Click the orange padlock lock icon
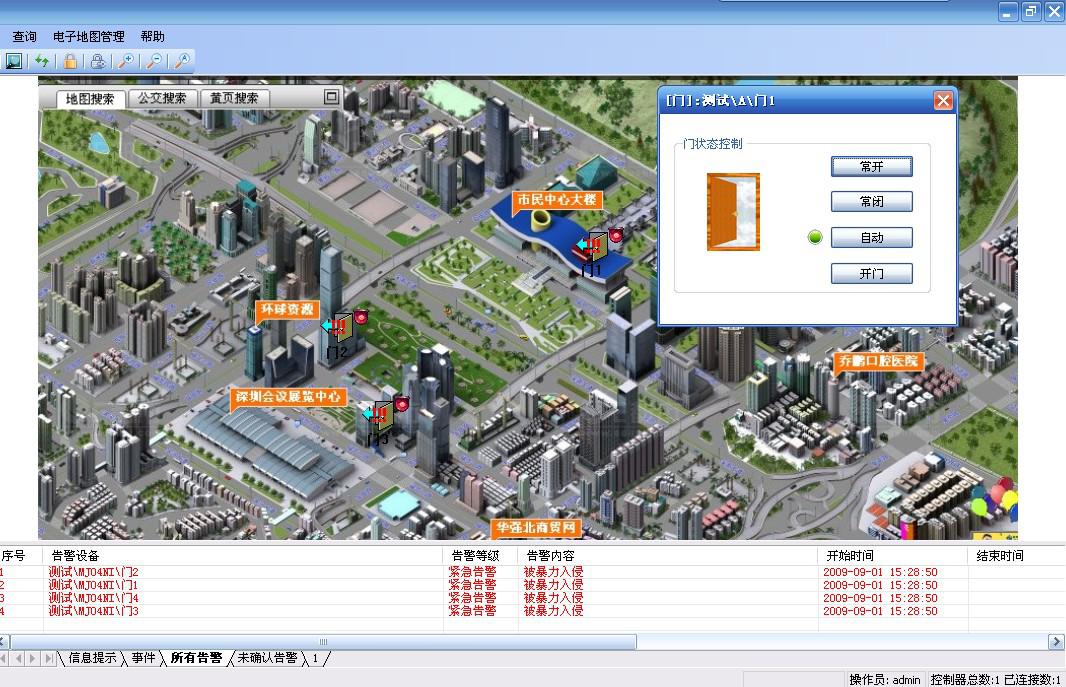 tap(70, 61)
